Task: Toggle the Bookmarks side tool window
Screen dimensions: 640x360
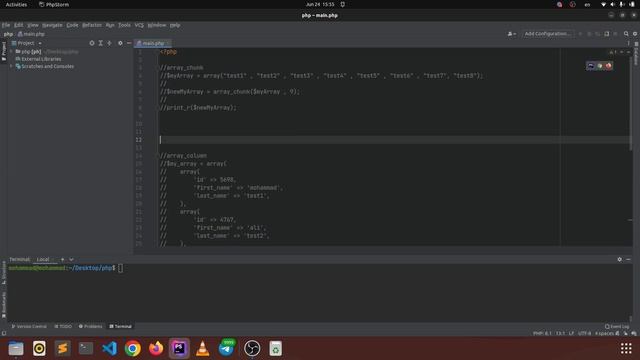Action: point(4,305)
